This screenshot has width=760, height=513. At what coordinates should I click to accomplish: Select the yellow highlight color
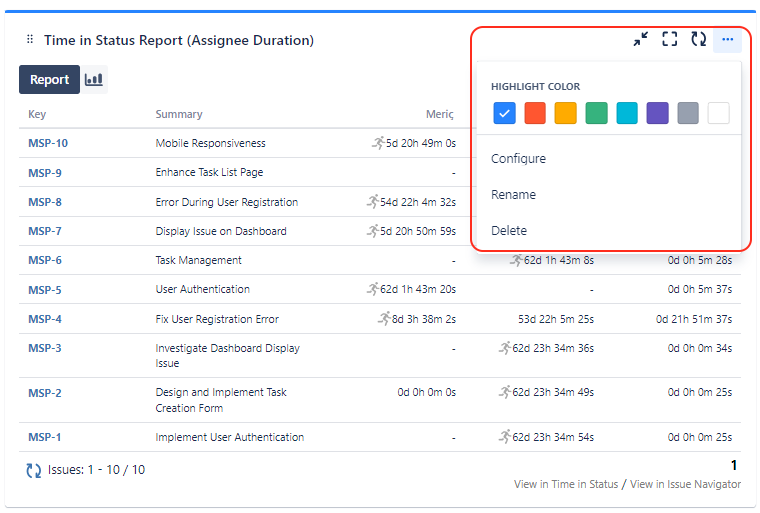pos(566,113)
